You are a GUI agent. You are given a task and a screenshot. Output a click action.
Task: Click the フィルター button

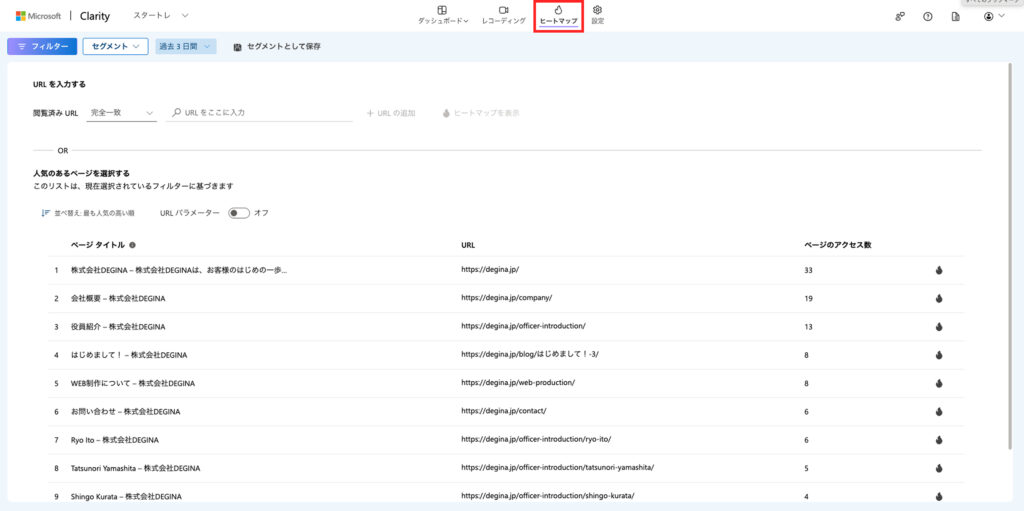41,47
